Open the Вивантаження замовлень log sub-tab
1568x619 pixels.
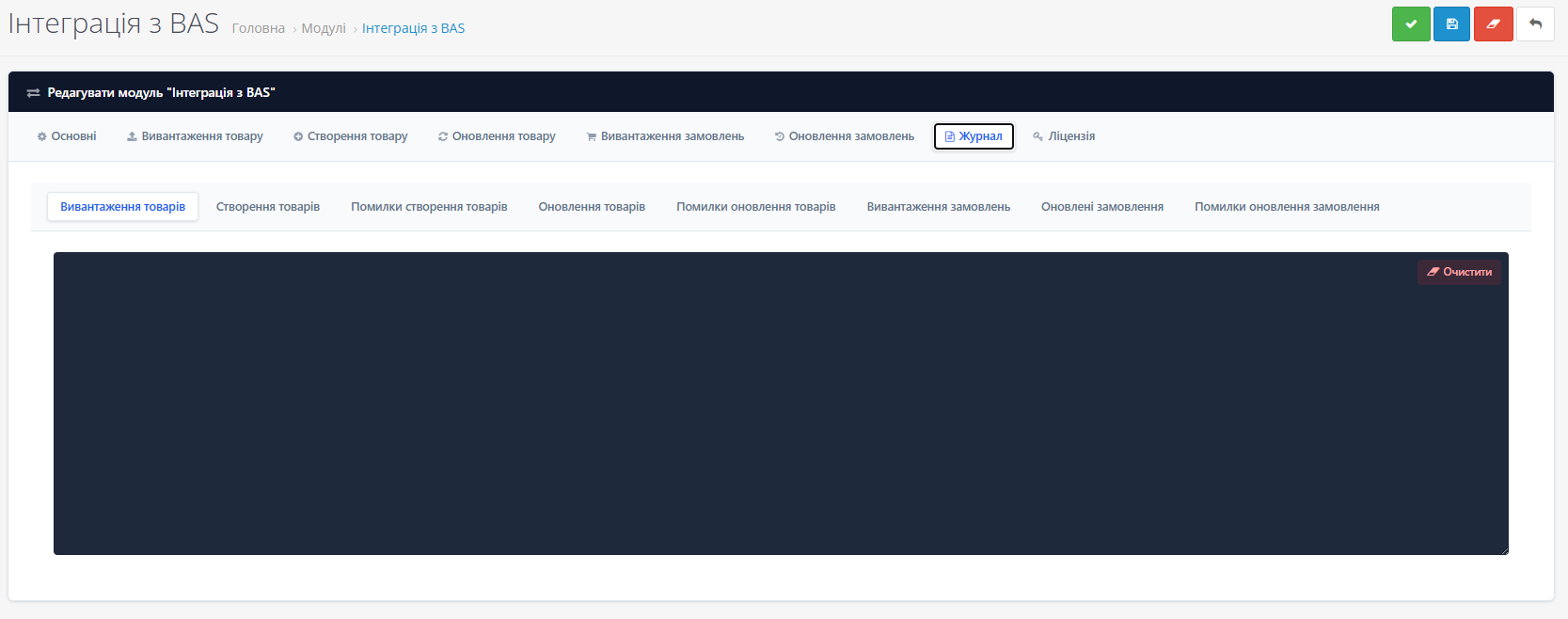(x=939, y=207)
